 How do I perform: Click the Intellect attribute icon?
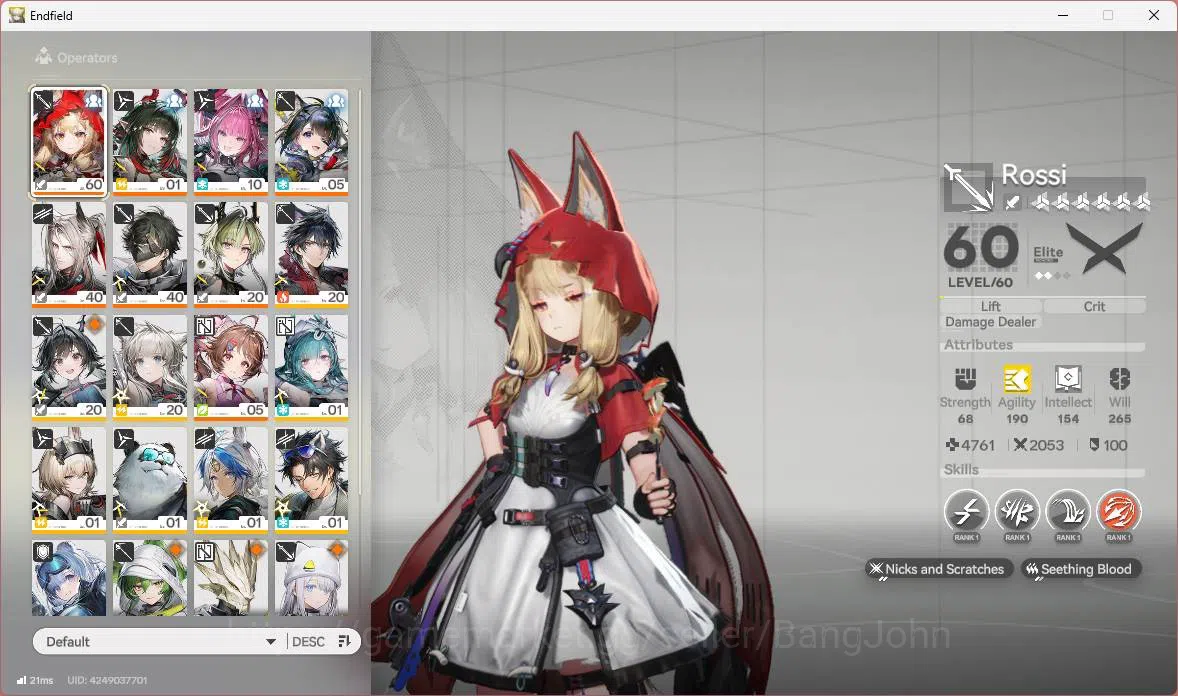(1068, 379)
